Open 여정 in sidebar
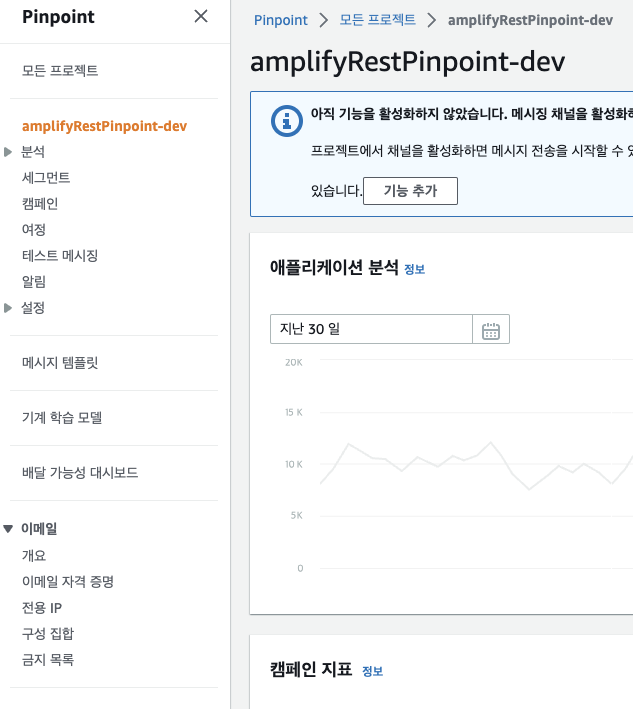 coord(33,230)
